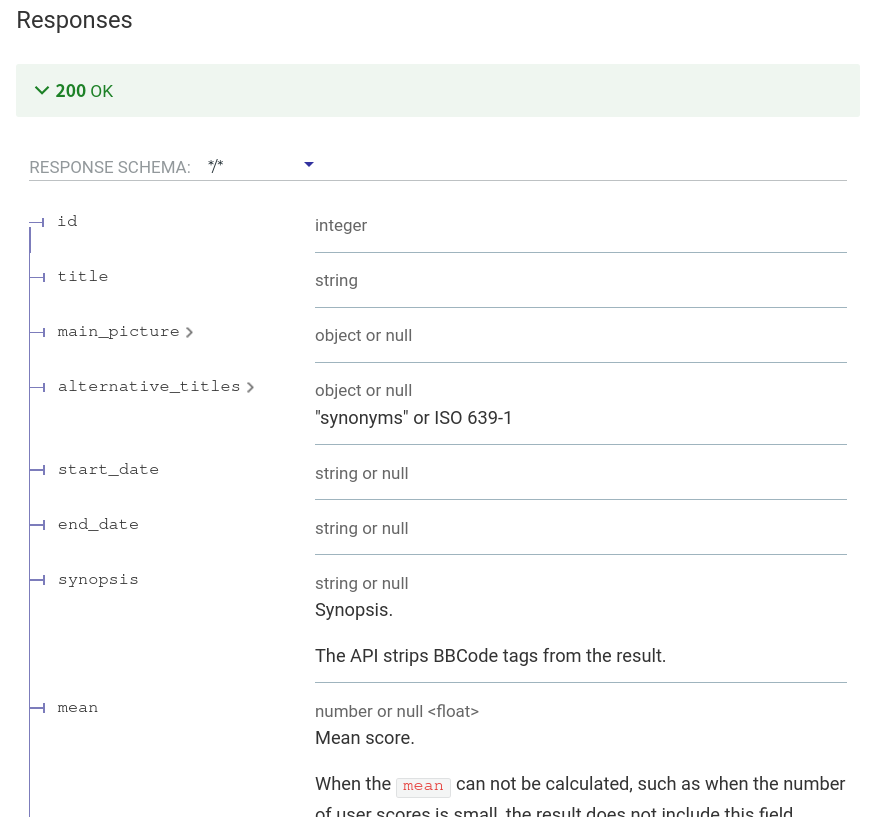Collapse the 200 OK response section
This screenshot has width=882, height=817.
point(438,91)
